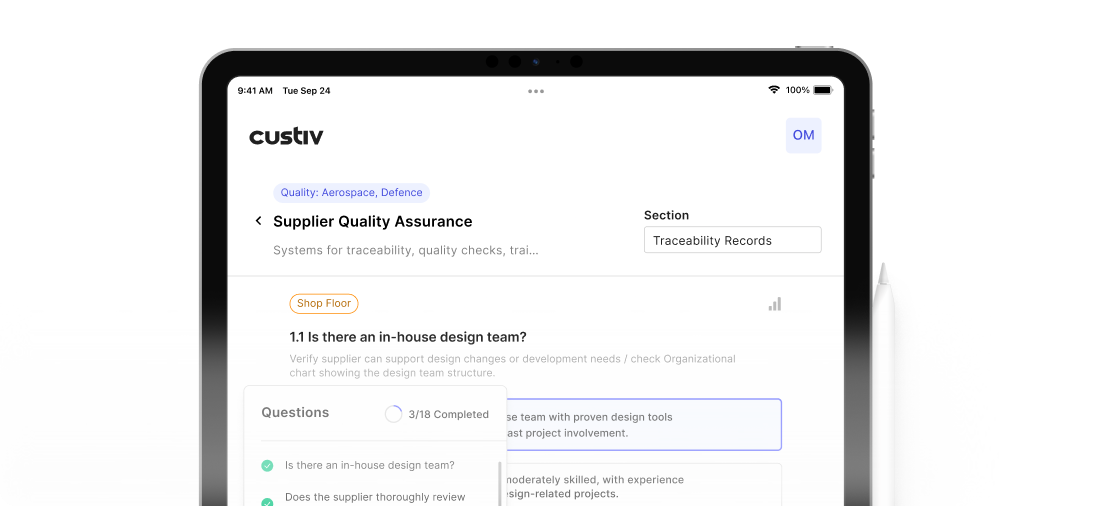The width and height of the screenshot is (1096, 506).
Task: Click the Supplier Quality Assurance title
Action: click(373, 222)
